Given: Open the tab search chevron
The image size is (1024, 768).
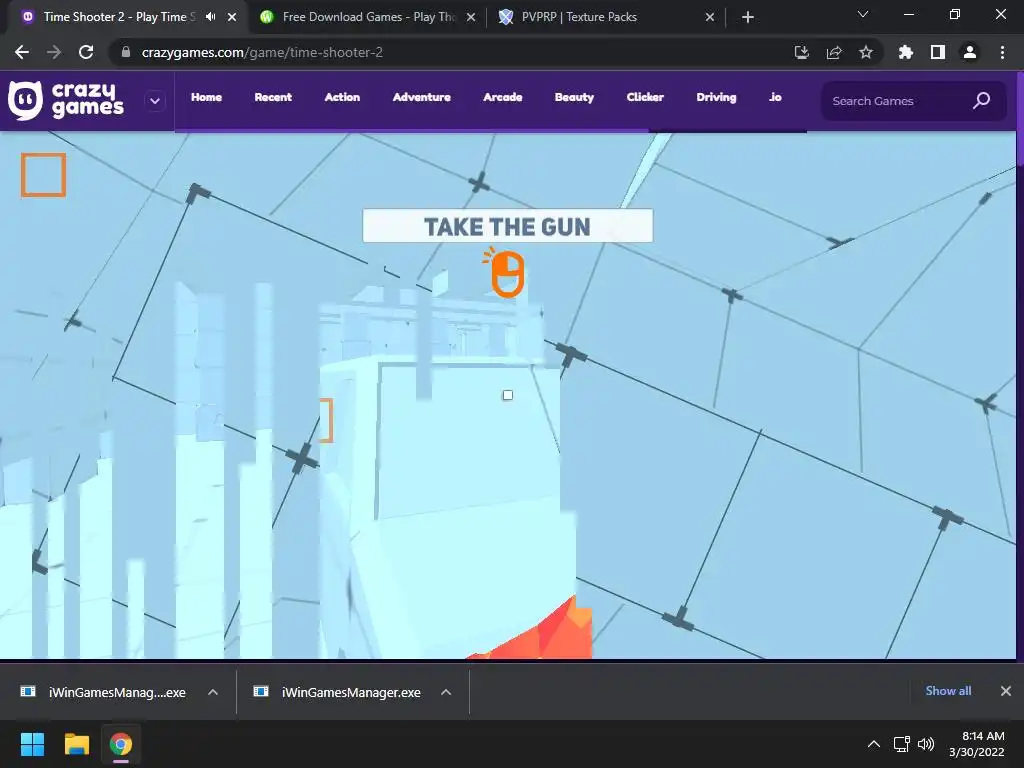Looking at the screenshot, I should click(863, 14).
